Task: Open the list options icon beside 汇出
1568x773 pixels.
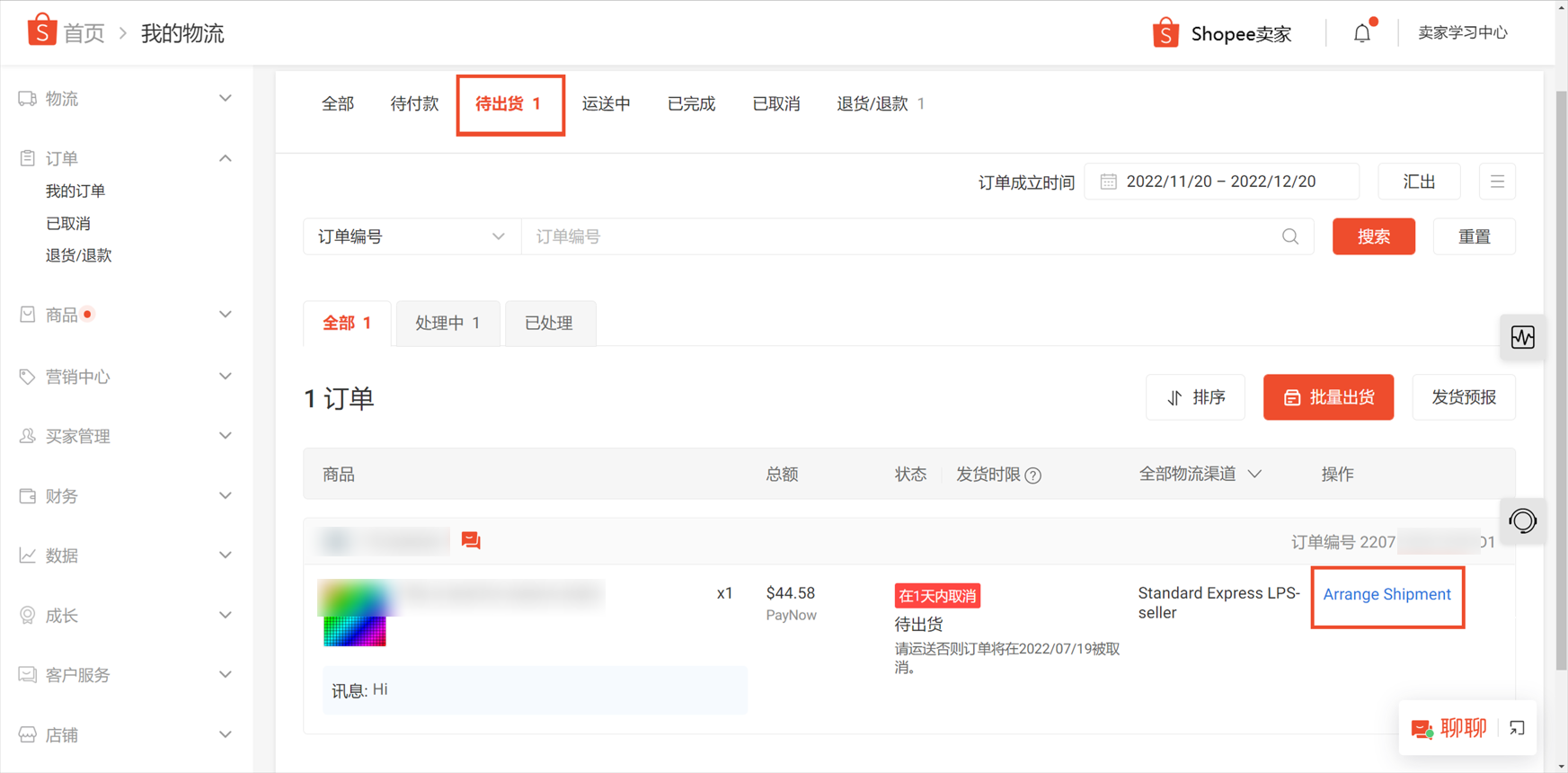Action: click(x=1497, y=182)
